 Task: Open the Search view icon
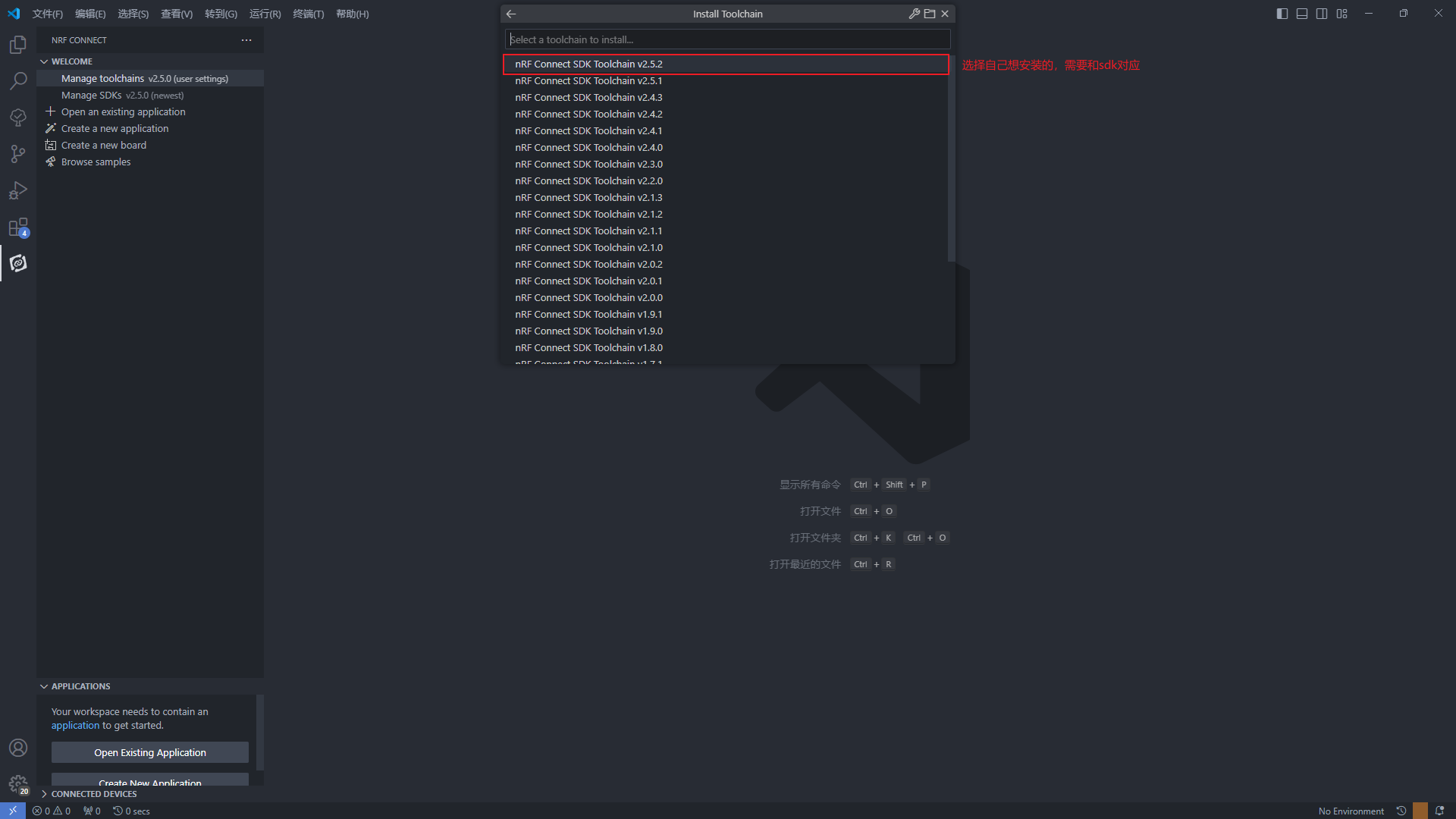click(x=18, y=81)
